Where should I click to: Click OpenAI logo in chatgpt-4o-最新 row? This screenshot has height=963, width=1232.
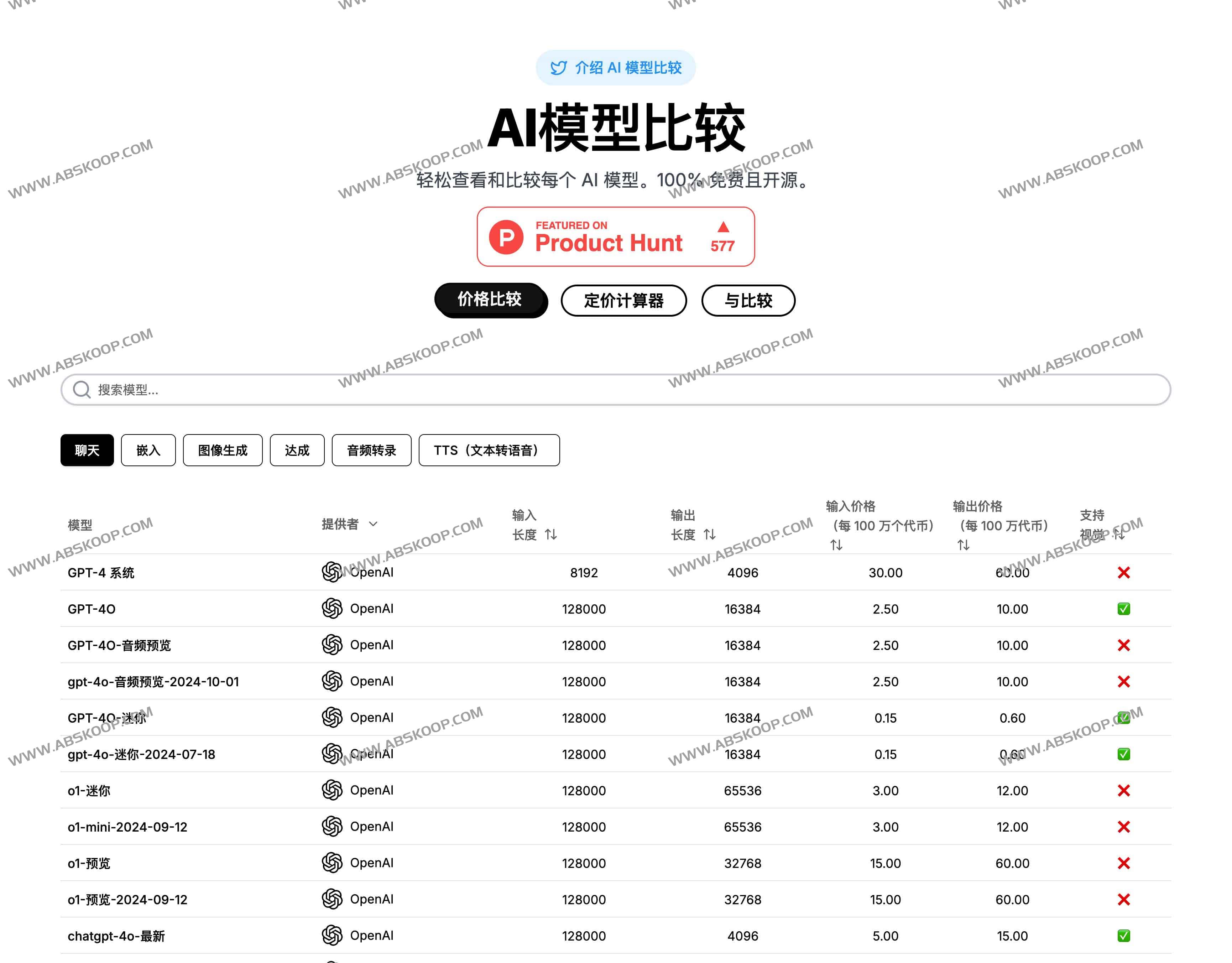pos(332,935)
